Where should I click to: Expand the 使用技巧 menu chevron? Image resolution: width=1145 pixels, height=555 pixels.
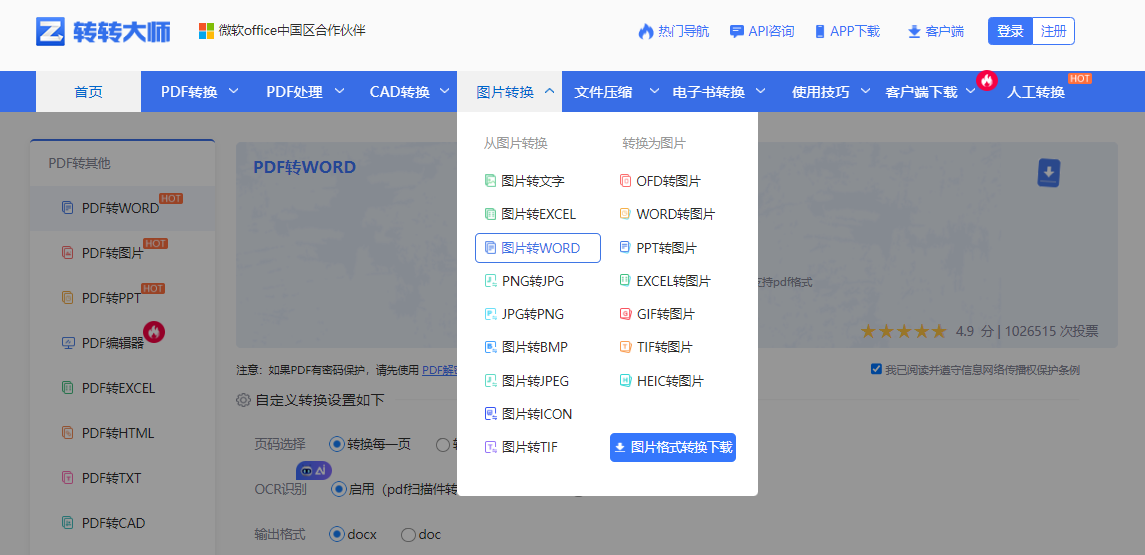click(866, 91)
